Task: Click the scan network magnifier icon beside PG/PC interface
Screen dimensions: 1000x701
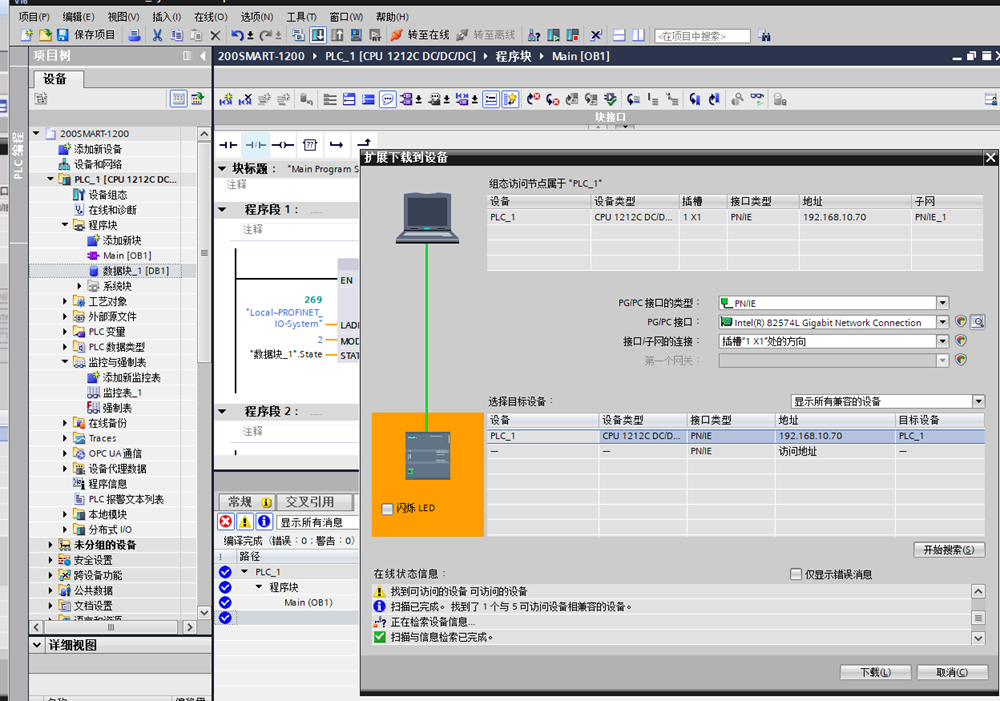Action: [x=978, y=321]
